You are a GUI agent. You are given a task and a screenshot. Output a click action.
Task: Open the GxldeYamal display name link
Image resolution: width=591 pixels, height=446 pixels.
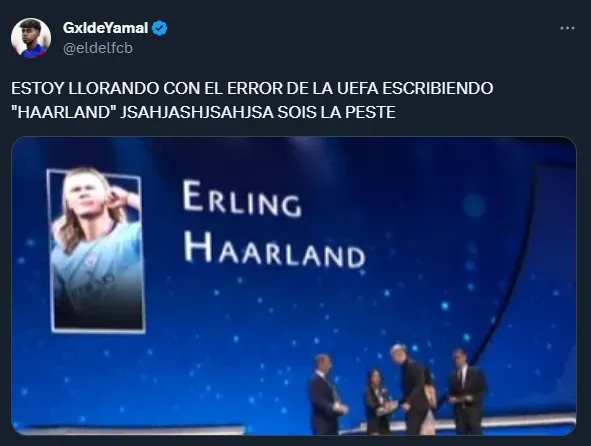(106, 28)
